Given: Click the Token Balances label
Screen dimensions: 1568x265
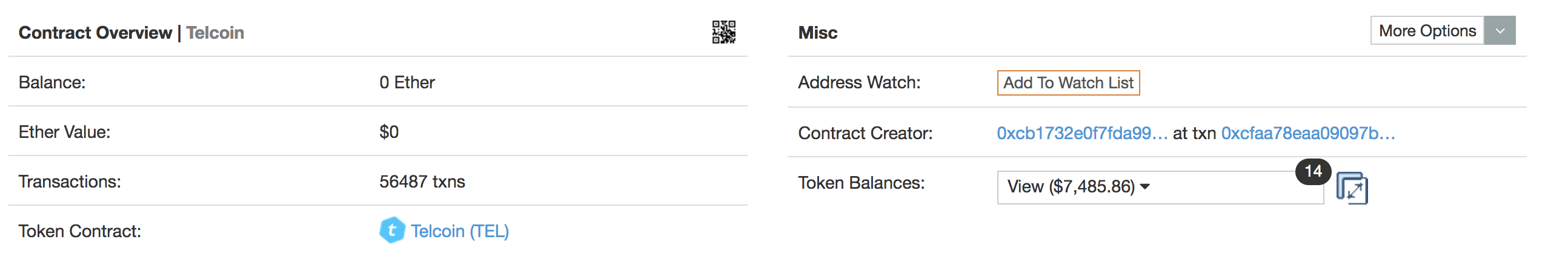Looking at the screenshot, I should pos(861,182).
